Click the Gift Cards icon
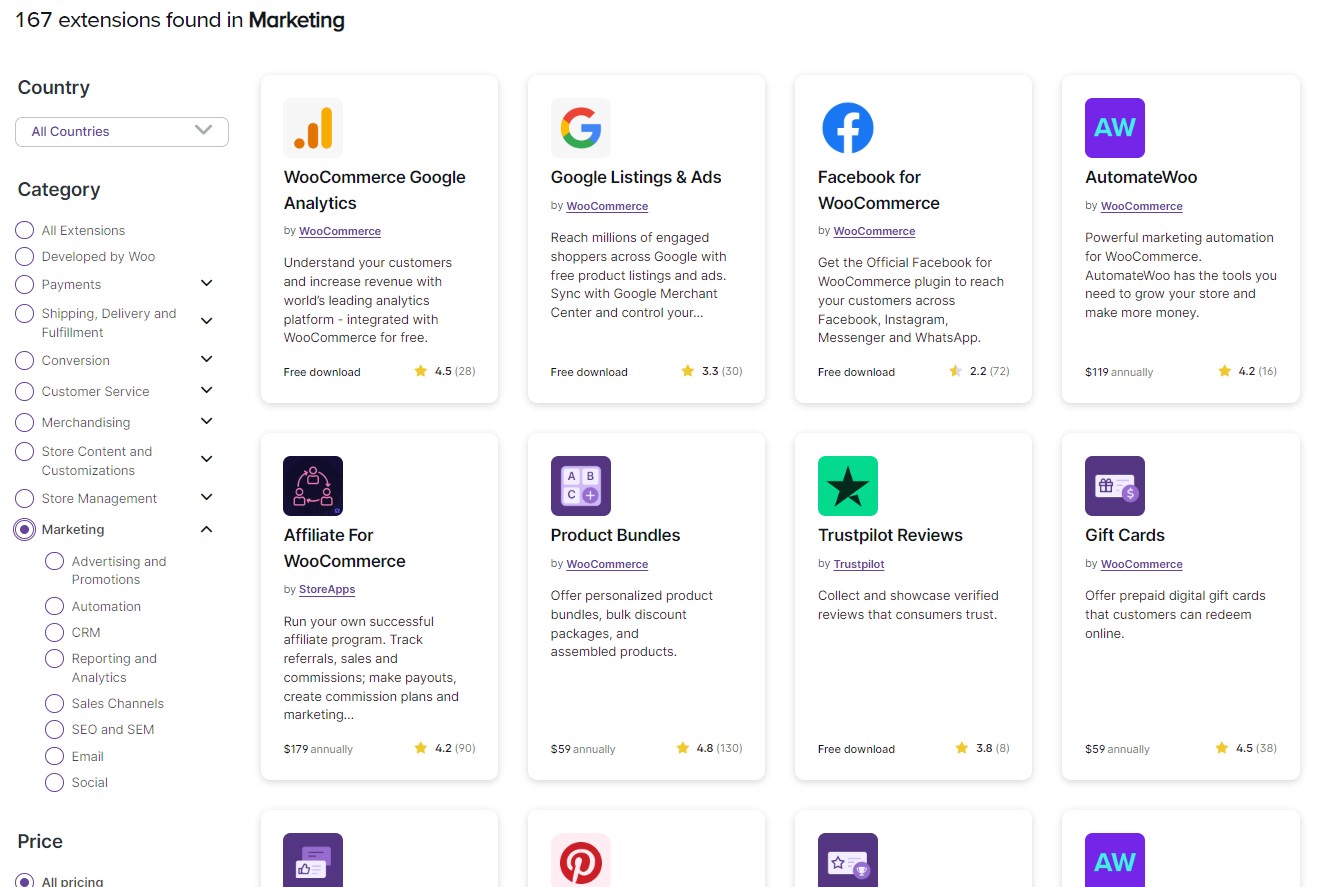Screen dimensions: 1318x887 click(x=1114, y=486)
